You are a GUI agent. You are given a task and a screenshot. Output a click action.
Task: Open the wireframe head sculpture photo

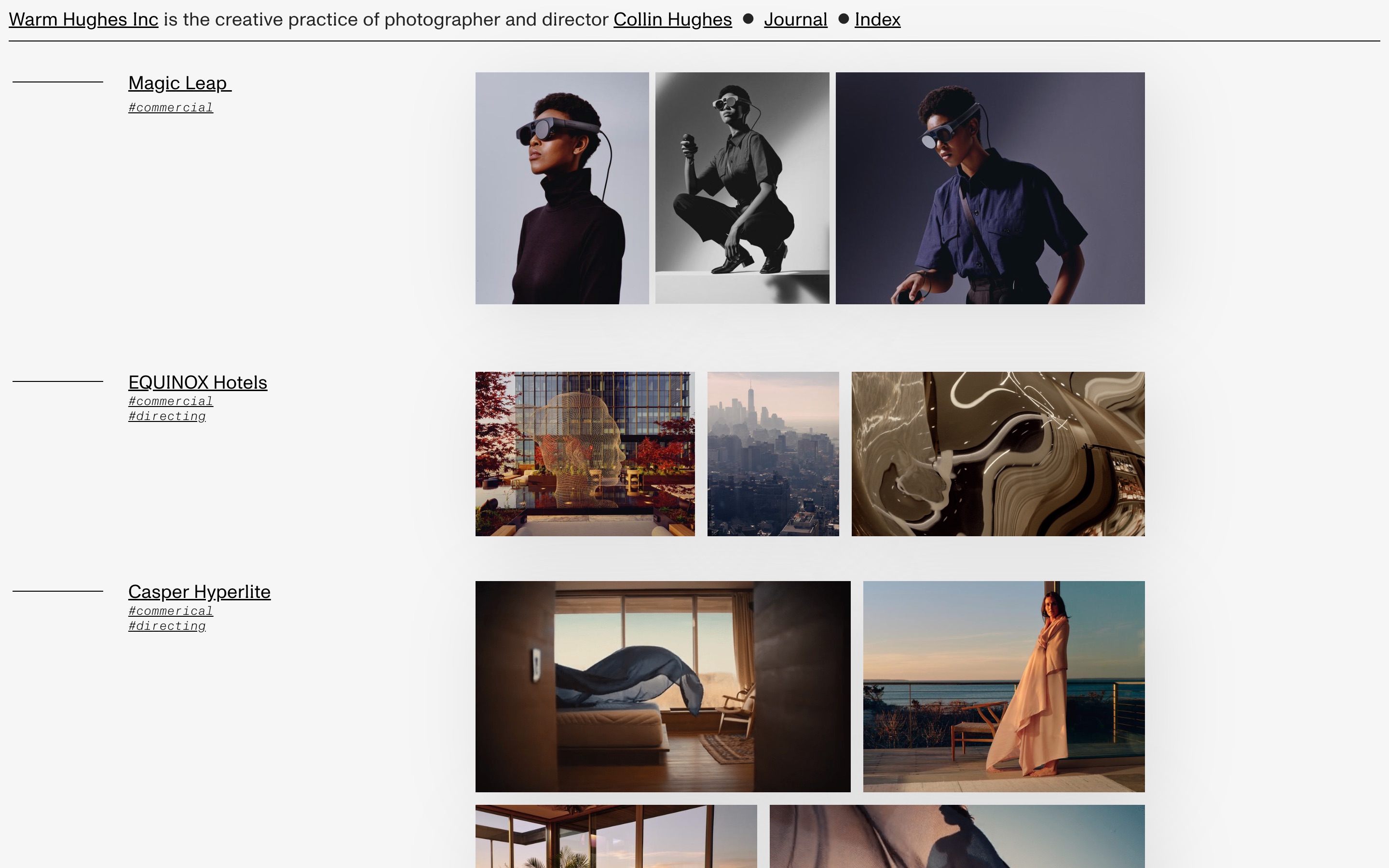coord(585,453)
